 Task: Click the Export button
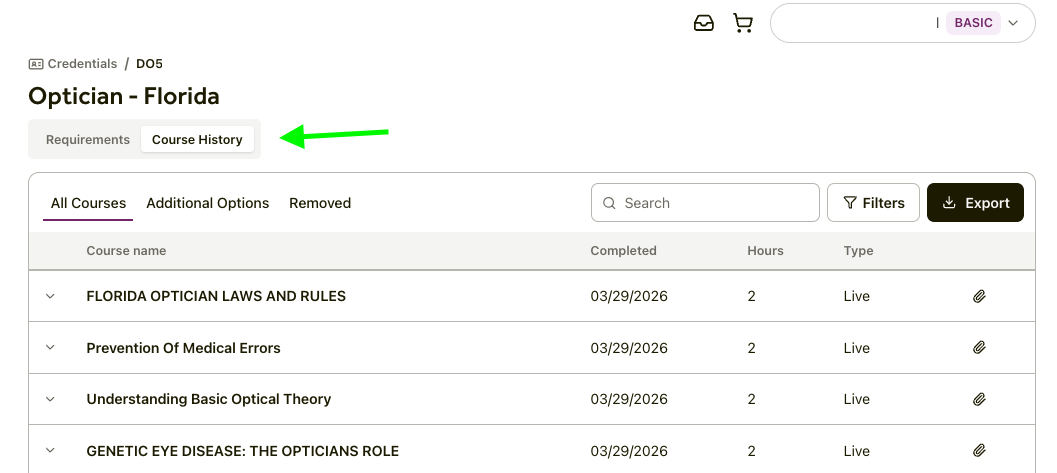coord(975,203)
